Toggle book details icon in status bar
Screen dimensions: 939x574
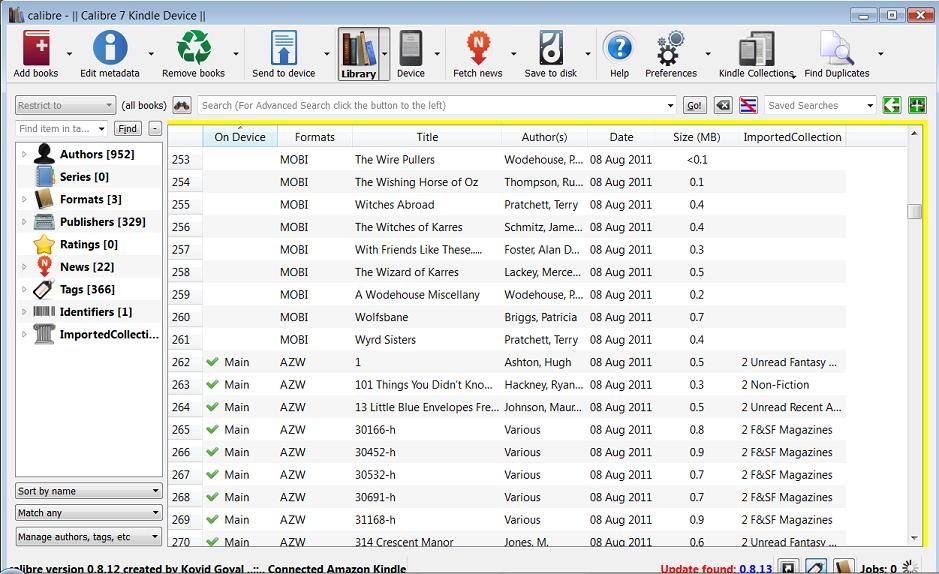pos(843,567)
